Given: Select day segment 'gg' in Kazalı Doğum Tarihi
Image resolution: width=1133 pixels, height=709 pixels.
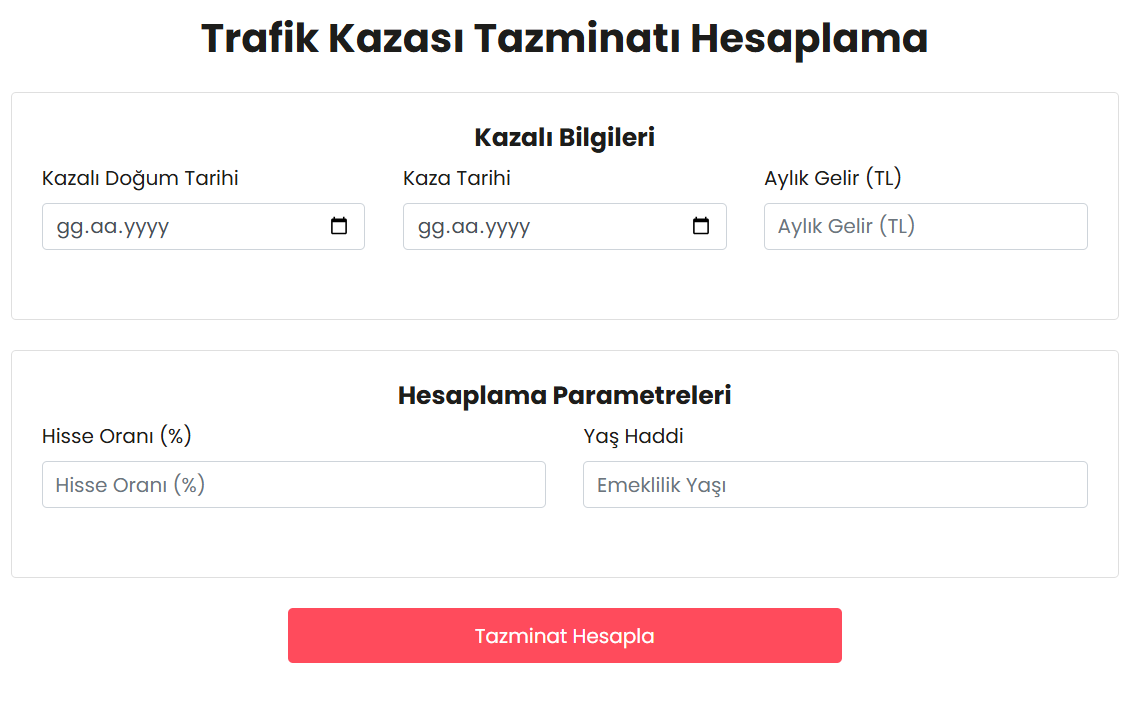Looking at the screenshot, I should click(68, 227).
